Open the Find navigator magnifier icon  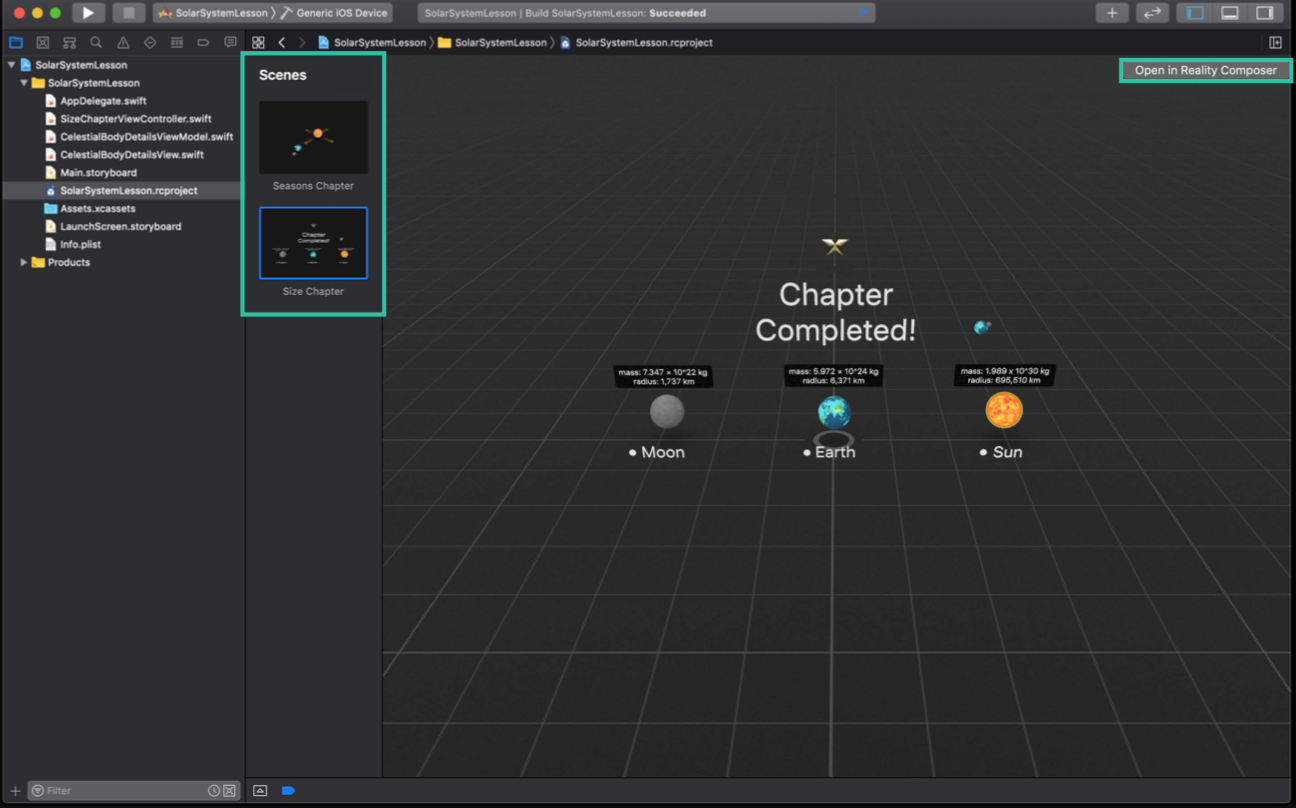96,43
